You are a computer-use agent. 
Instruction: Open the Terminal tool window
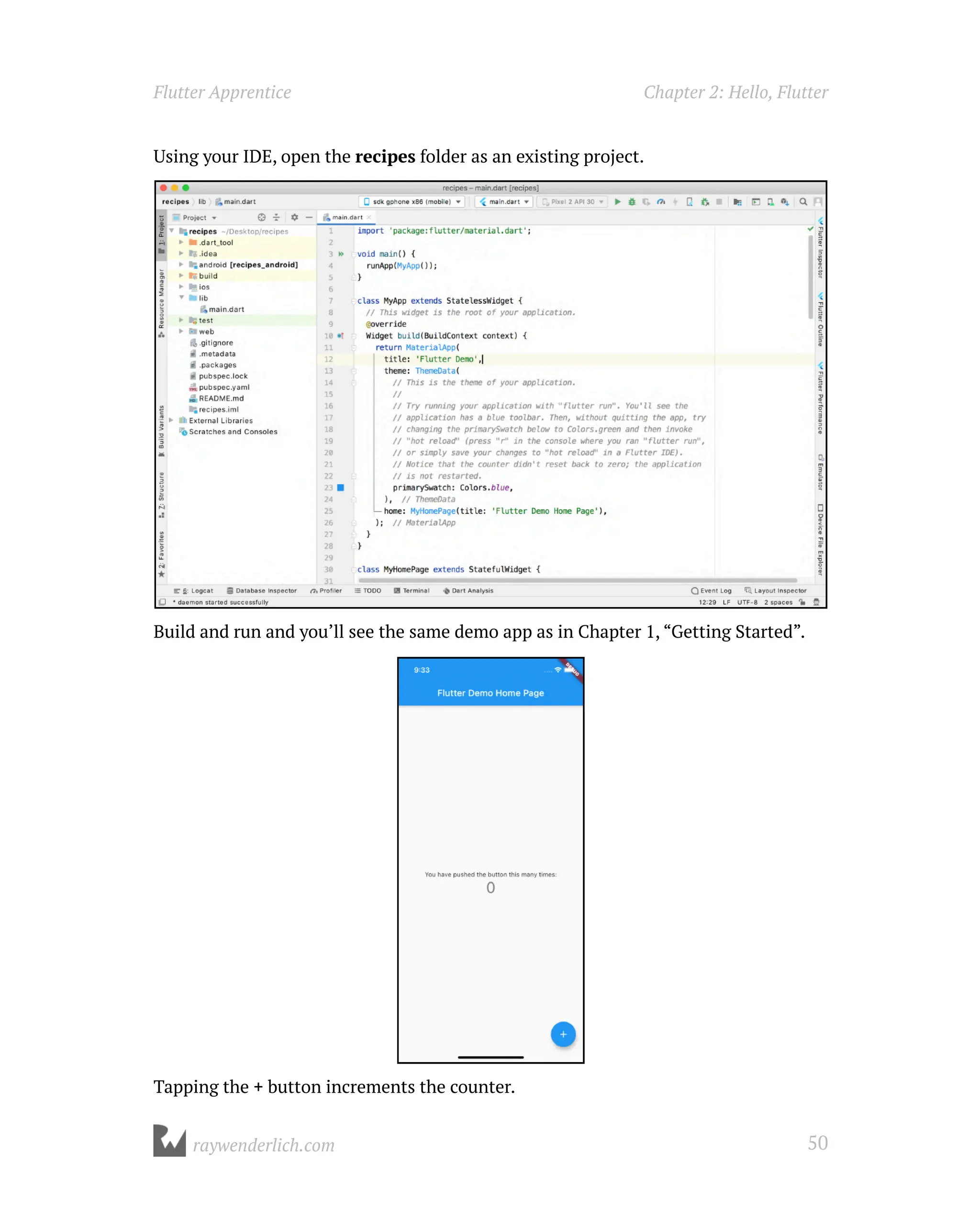click(412, 591)
